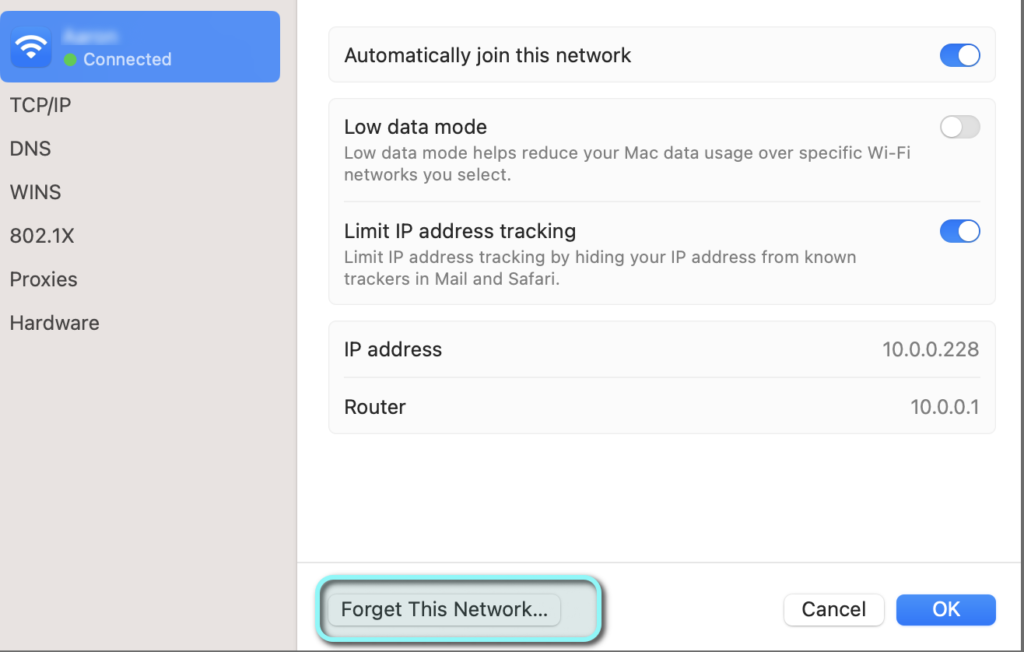Click the Low data mode description text
This screenshot has width=1024, height=652.
point(627,164)
